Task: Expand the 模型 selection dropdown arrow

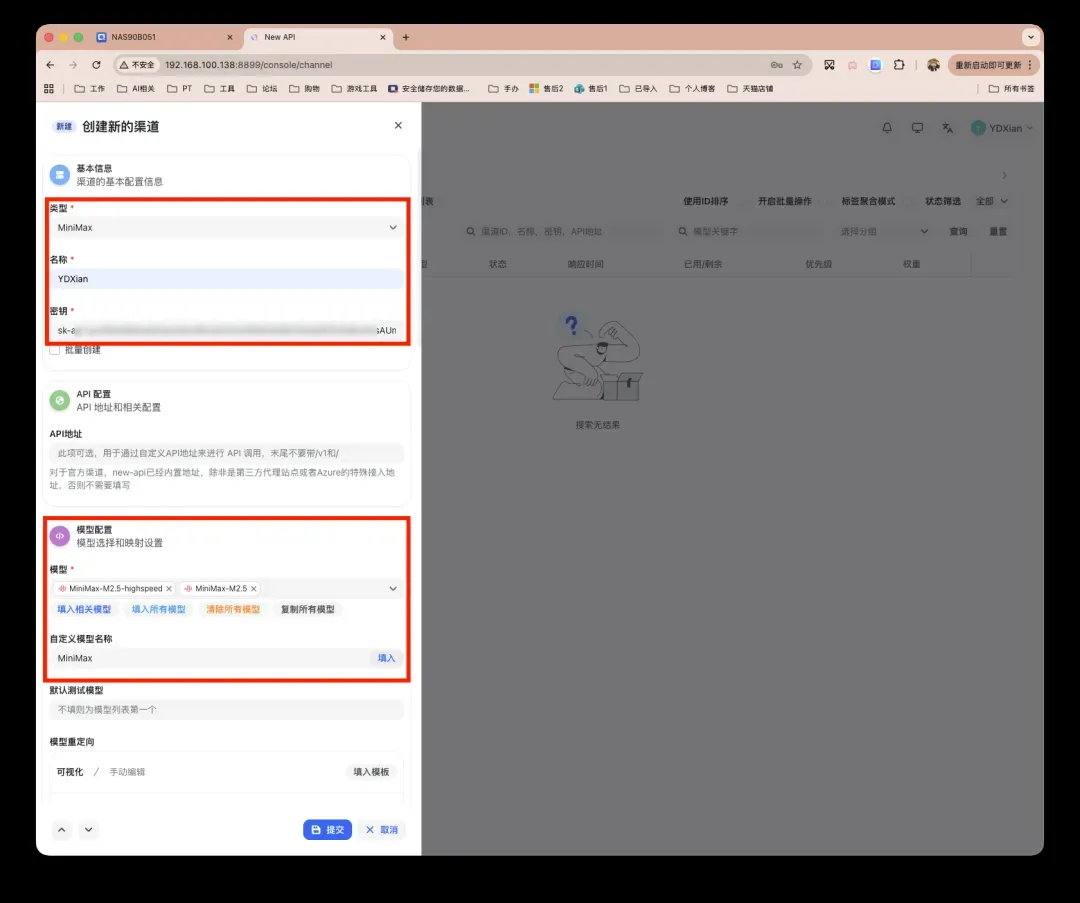Action: pos(393,589)
